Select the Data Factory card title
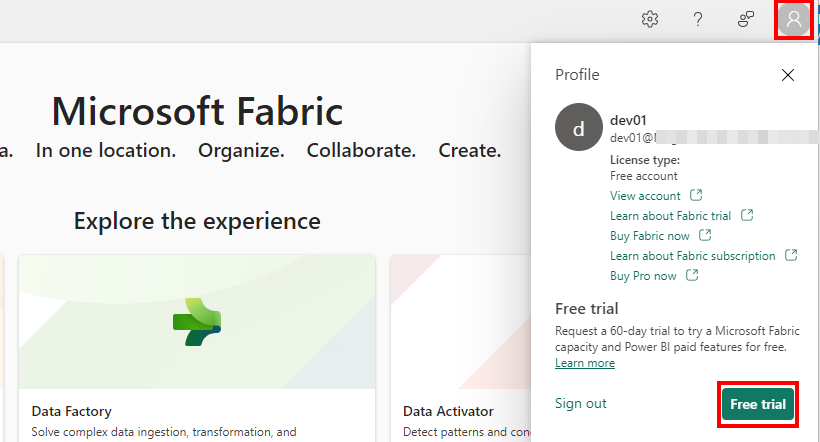 click(71, 411)
